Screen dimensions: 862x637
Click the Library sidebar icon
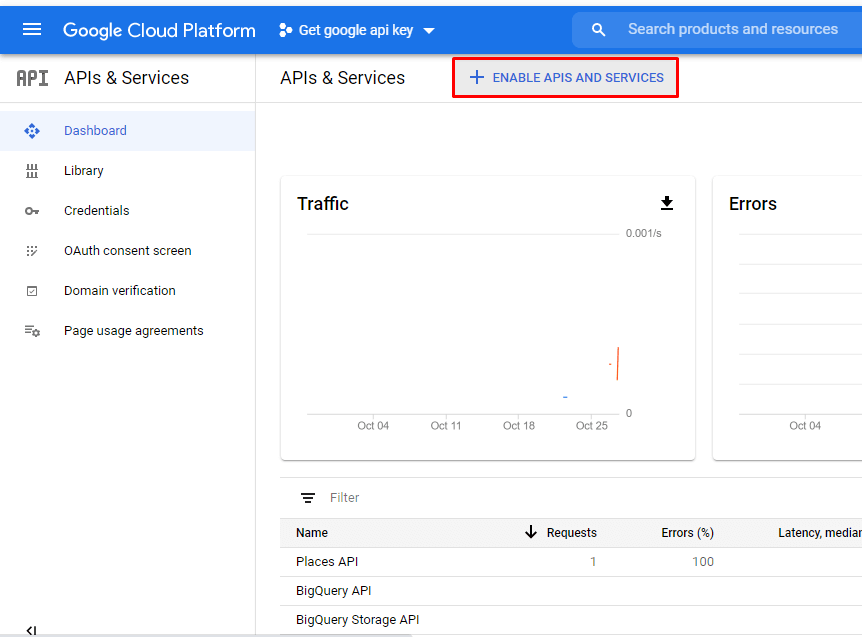tap(32, 171)
